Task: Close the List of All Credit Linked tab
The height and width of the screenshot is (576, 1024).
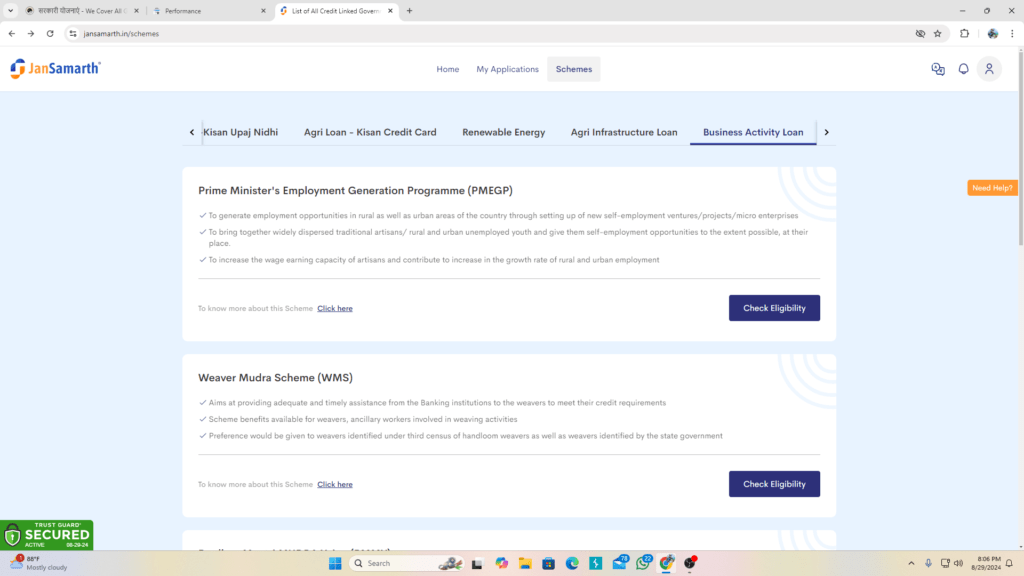Action: click(x=391, y=11)
